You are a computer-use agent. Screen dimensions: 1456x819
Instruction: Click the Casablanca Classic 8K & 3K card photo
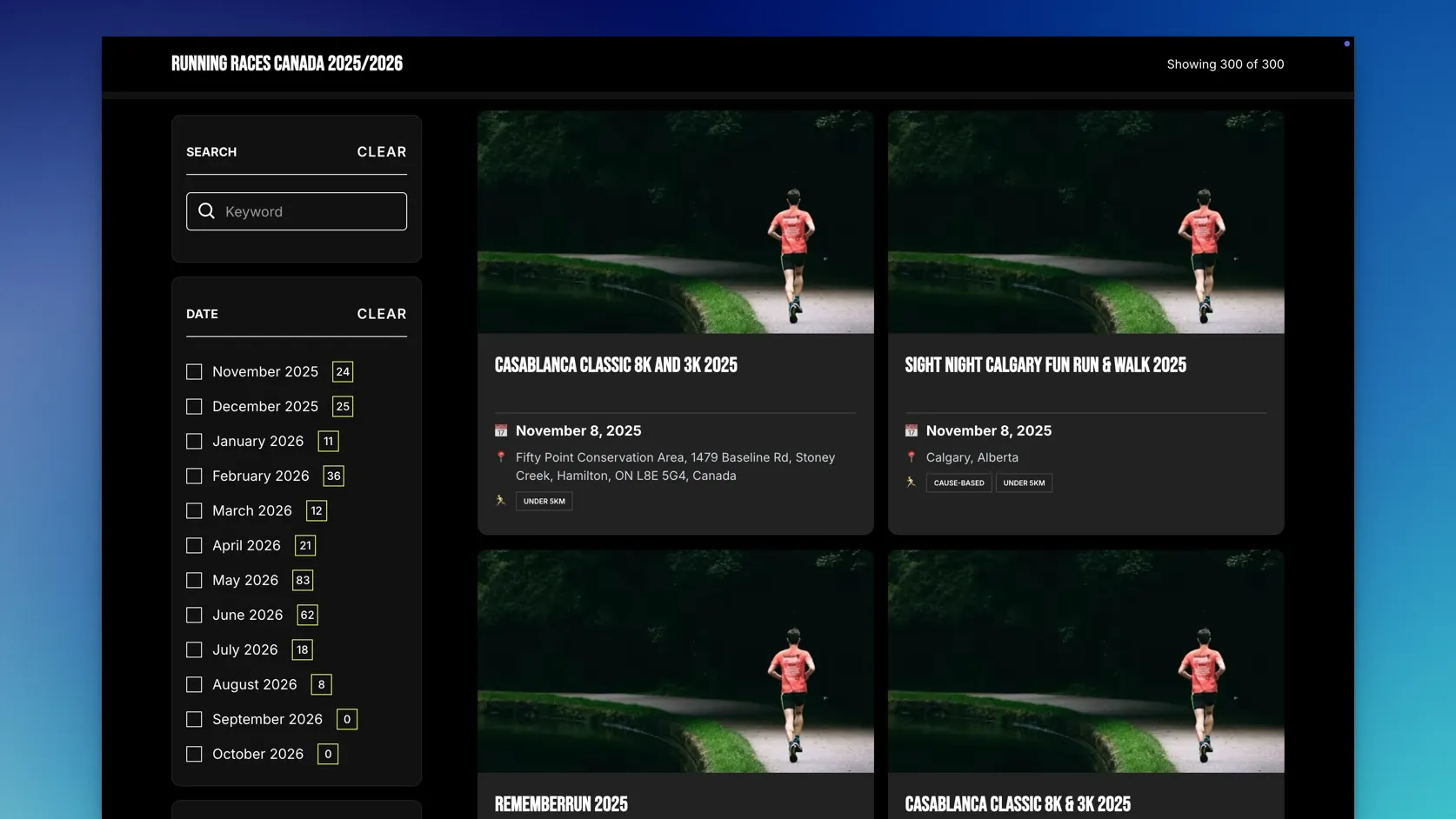[1086, 661]
